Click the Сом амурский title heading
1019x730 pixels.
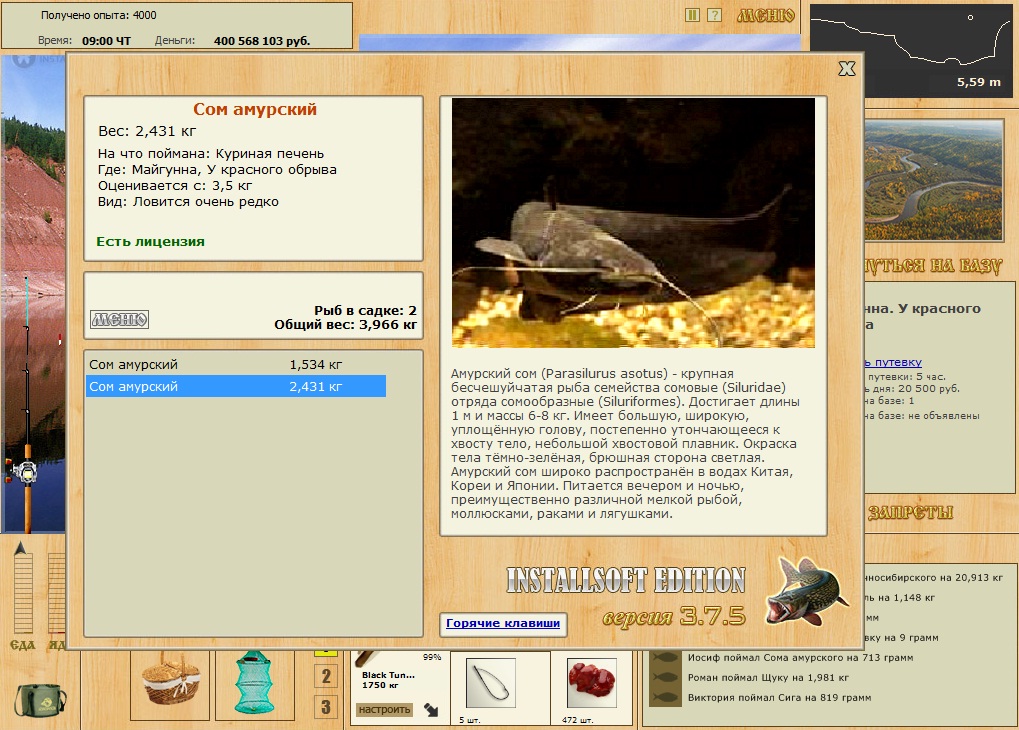(x=255, y=109)
